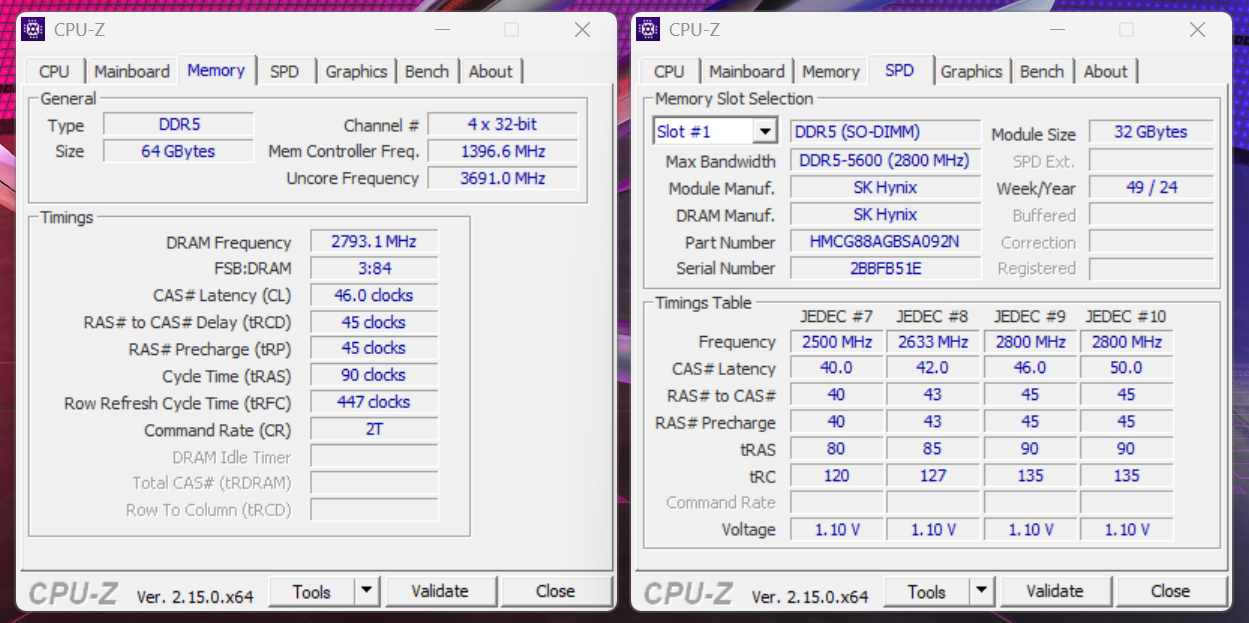Click the SK Hynix module manufacturer field

pos(885,187)
